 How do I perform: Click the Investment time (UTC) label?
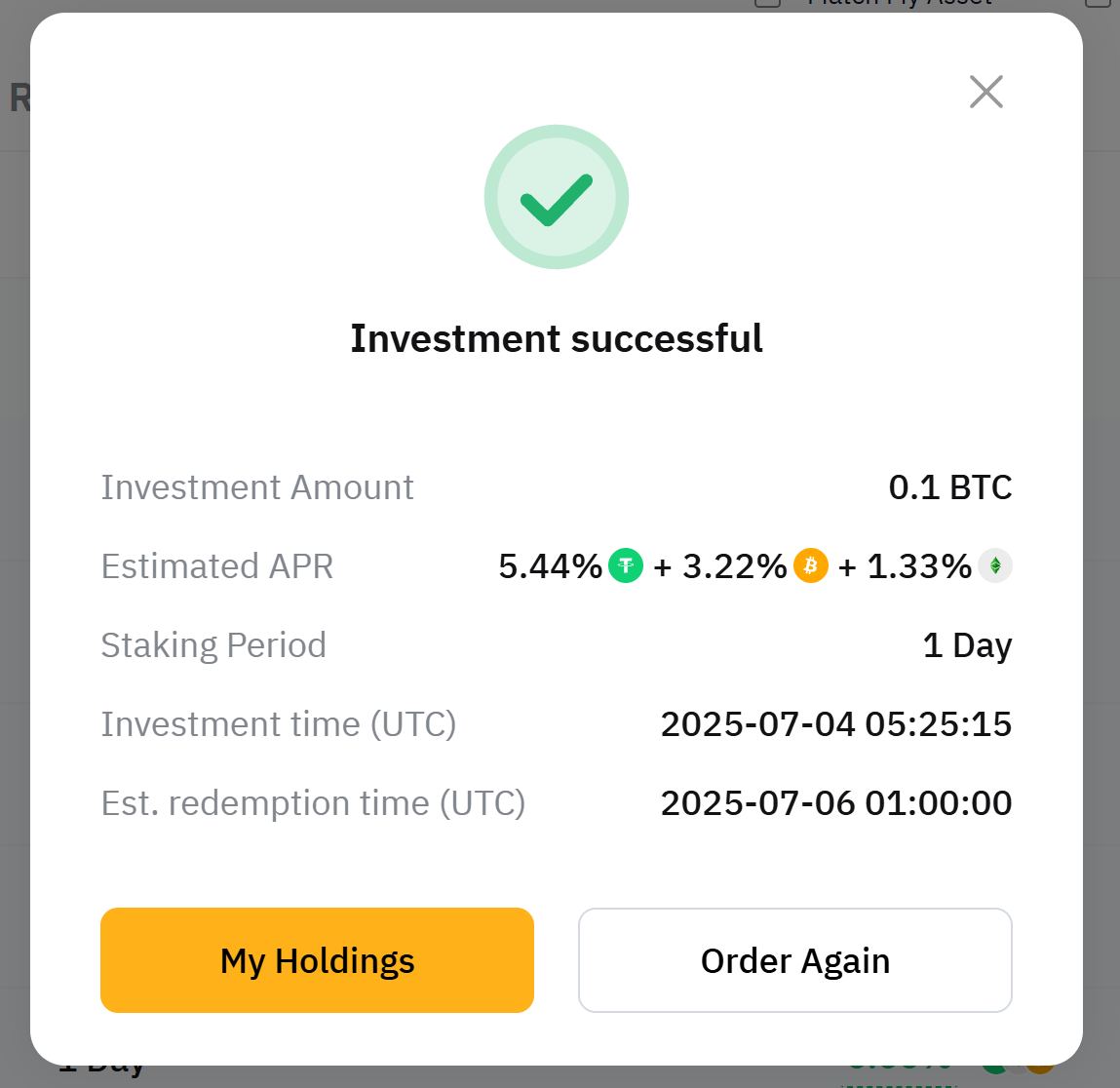pyautogui.click(x=279, y=724)
